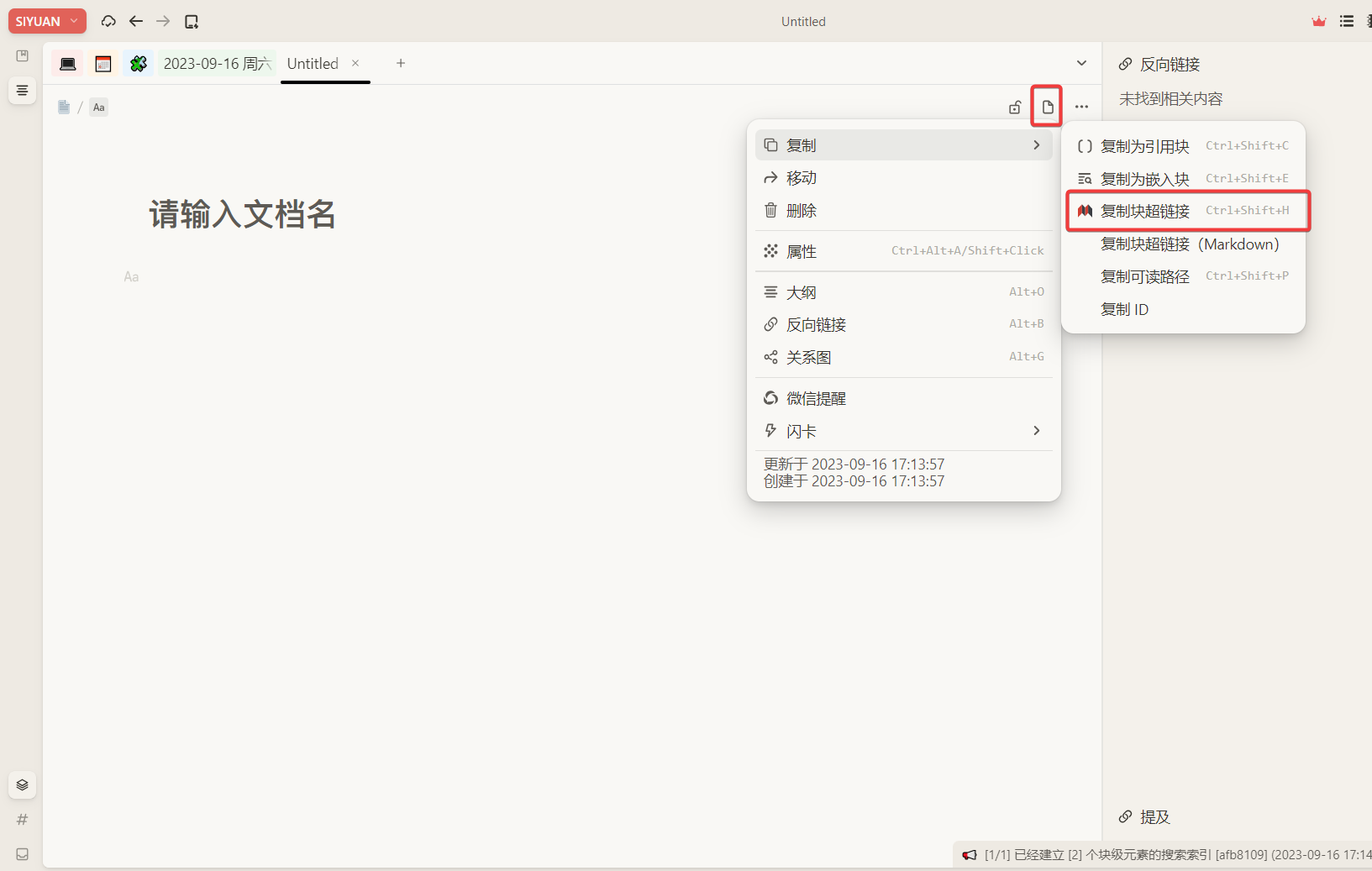Viewport: 1372px width, 871px height.
Task: Choose 微信提醒 menu item
Action: click(x=904, y=399)
